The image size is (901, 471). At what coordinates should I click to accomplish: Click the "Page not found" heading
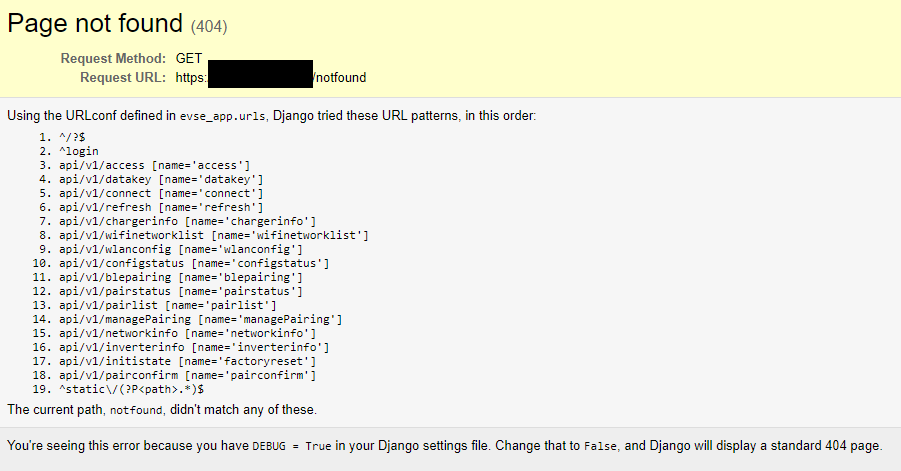click(95, 24)
